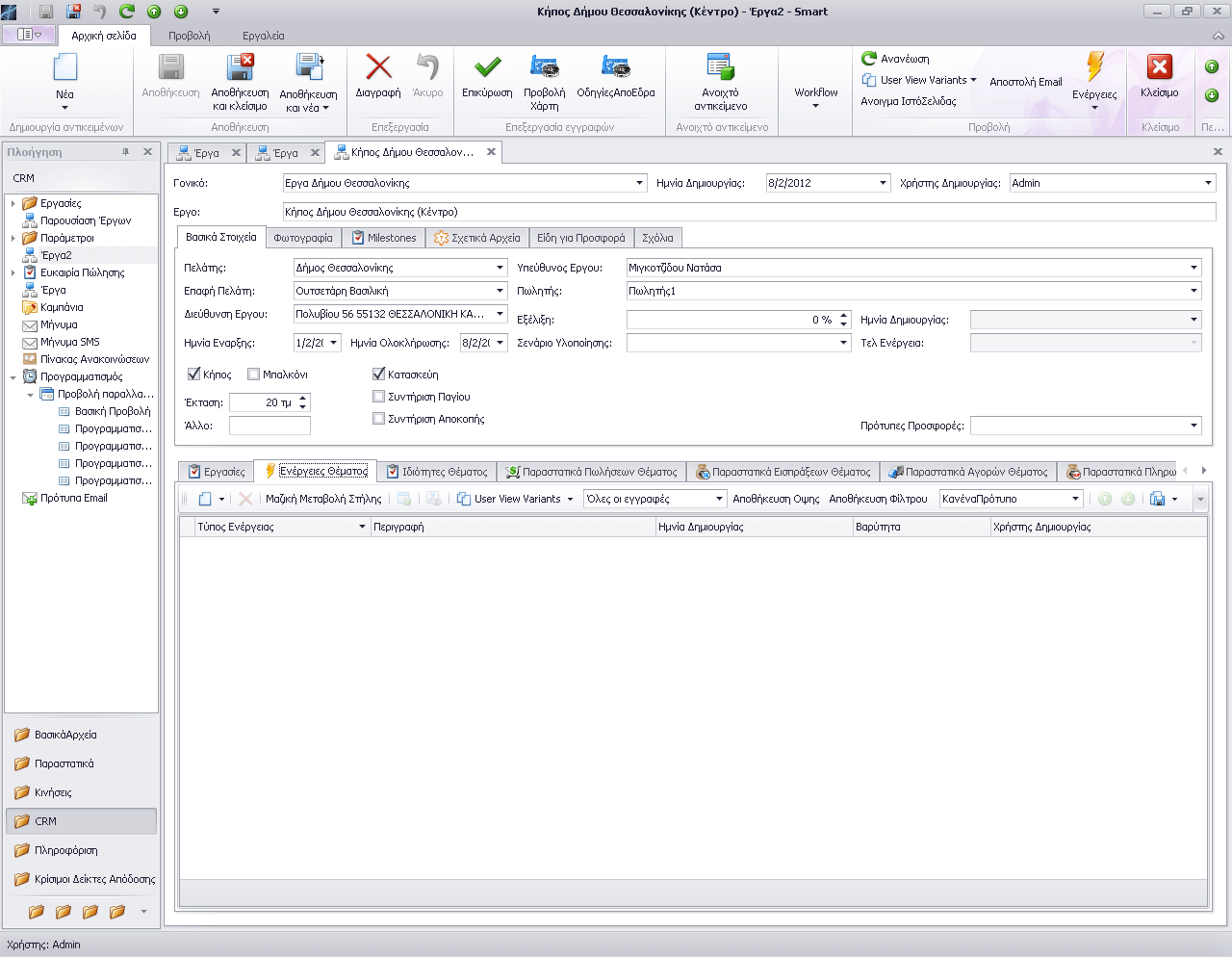Click Μαζική Μεταβολή Στήλης button

323,499
